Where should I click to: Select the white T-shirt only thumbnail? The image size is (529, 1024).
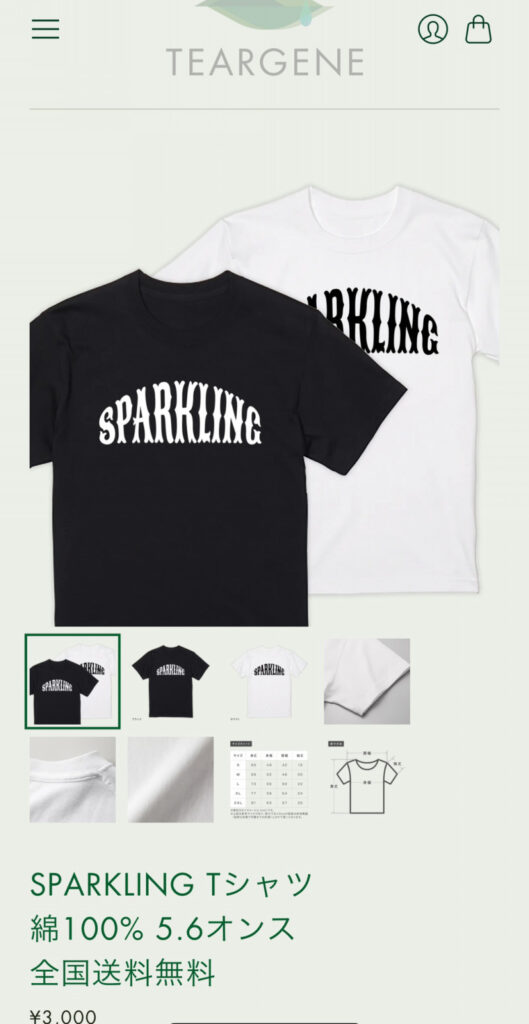tap(269, 681)
